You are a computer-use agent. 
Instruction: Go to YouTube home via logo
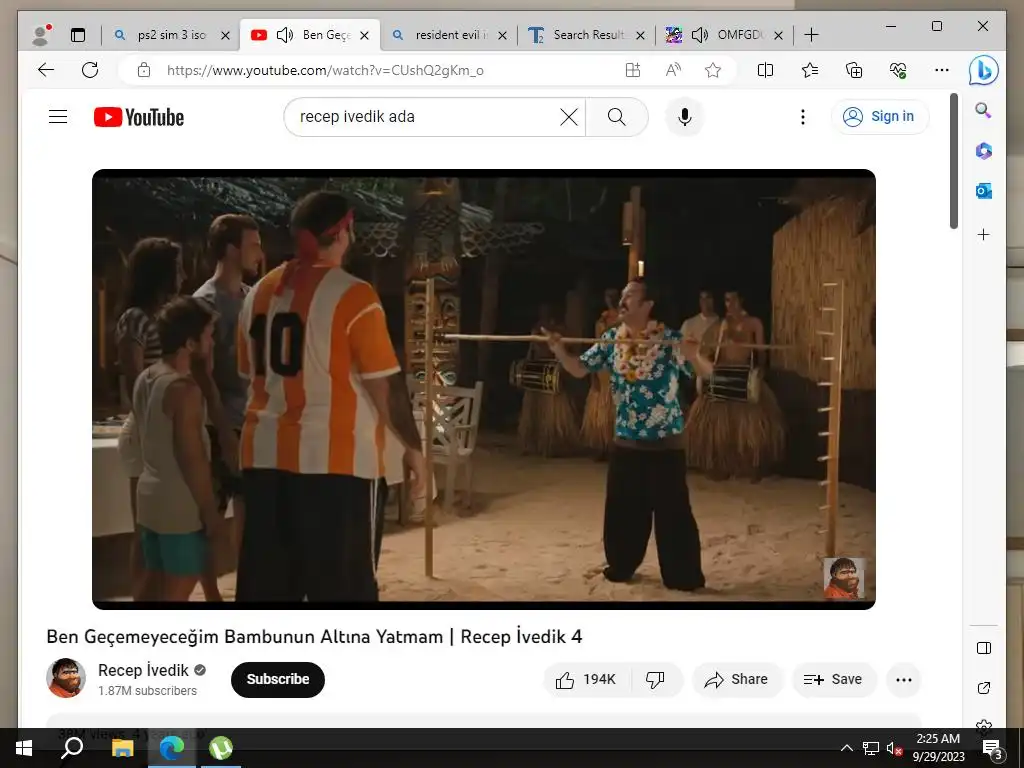click(x=139, y=117)
